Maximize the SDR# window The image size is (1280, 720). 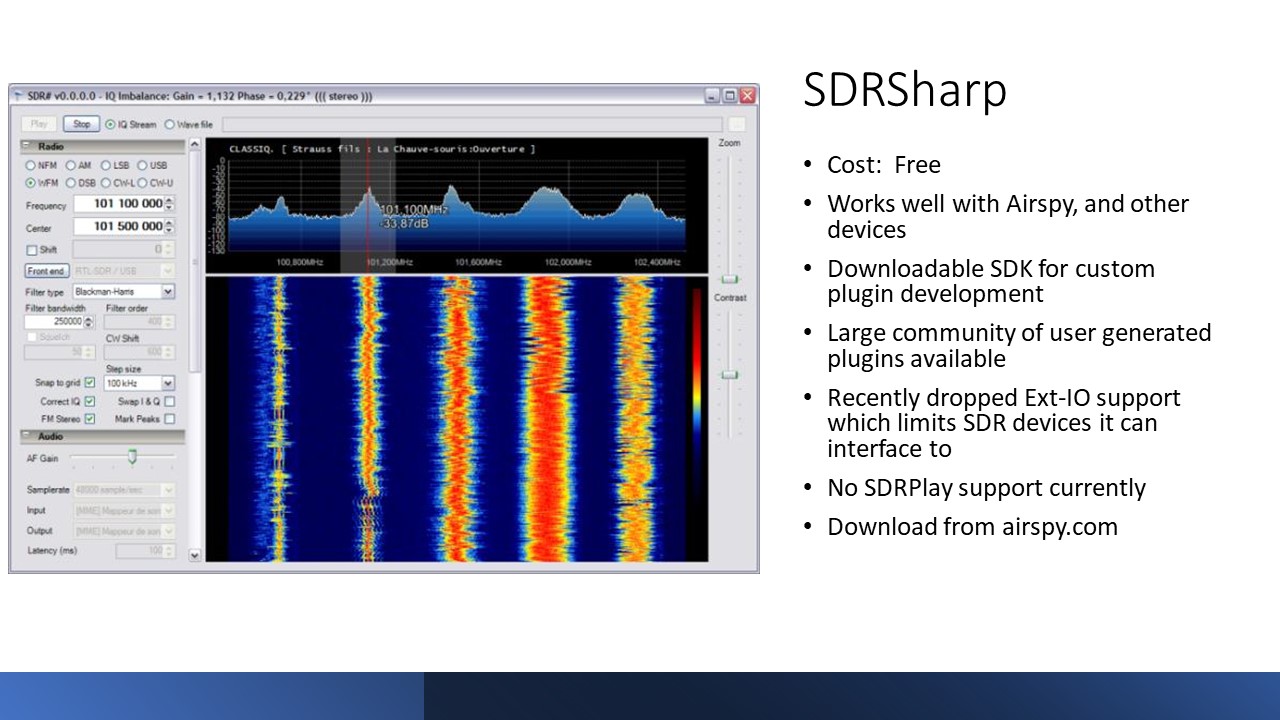coord(730,96)
